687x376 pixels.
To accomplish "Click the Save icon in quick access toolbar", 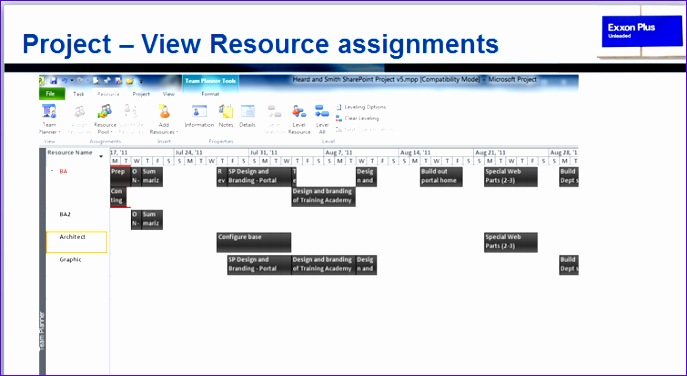I will coord(53,81).
